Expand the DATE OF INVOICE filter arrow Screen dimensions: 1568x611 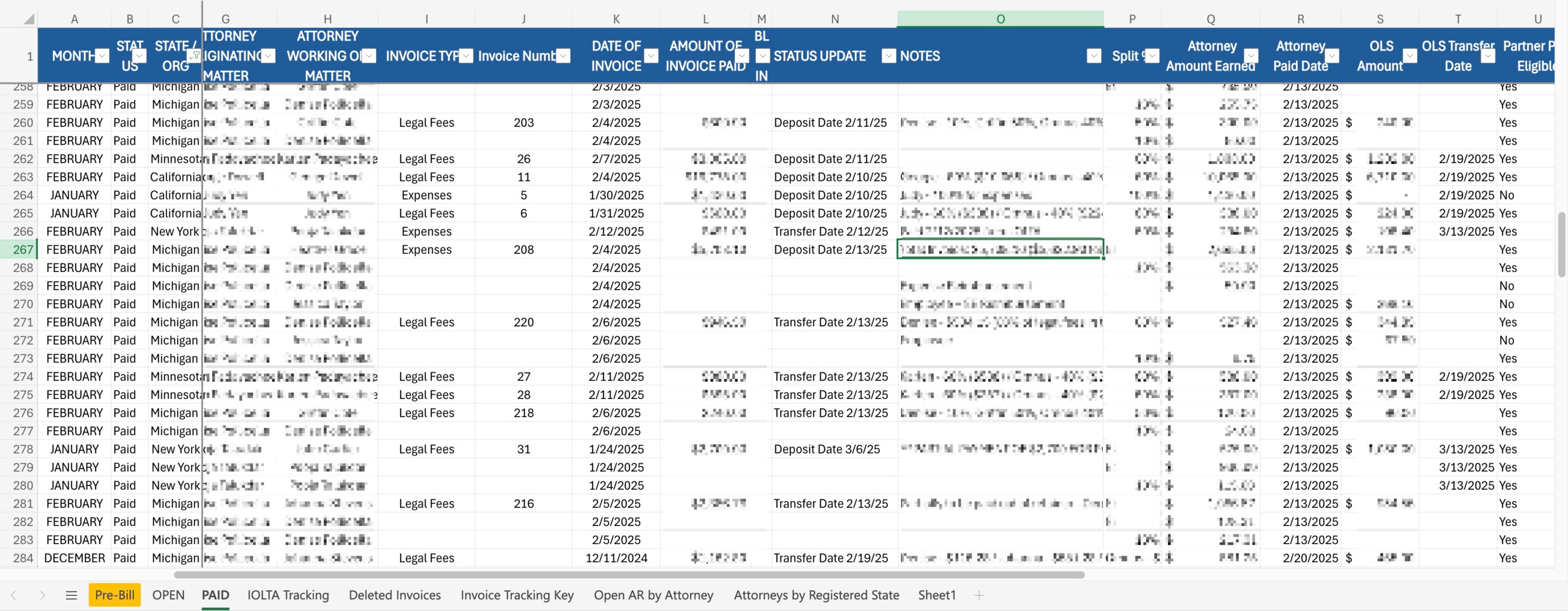coord(651,56)
